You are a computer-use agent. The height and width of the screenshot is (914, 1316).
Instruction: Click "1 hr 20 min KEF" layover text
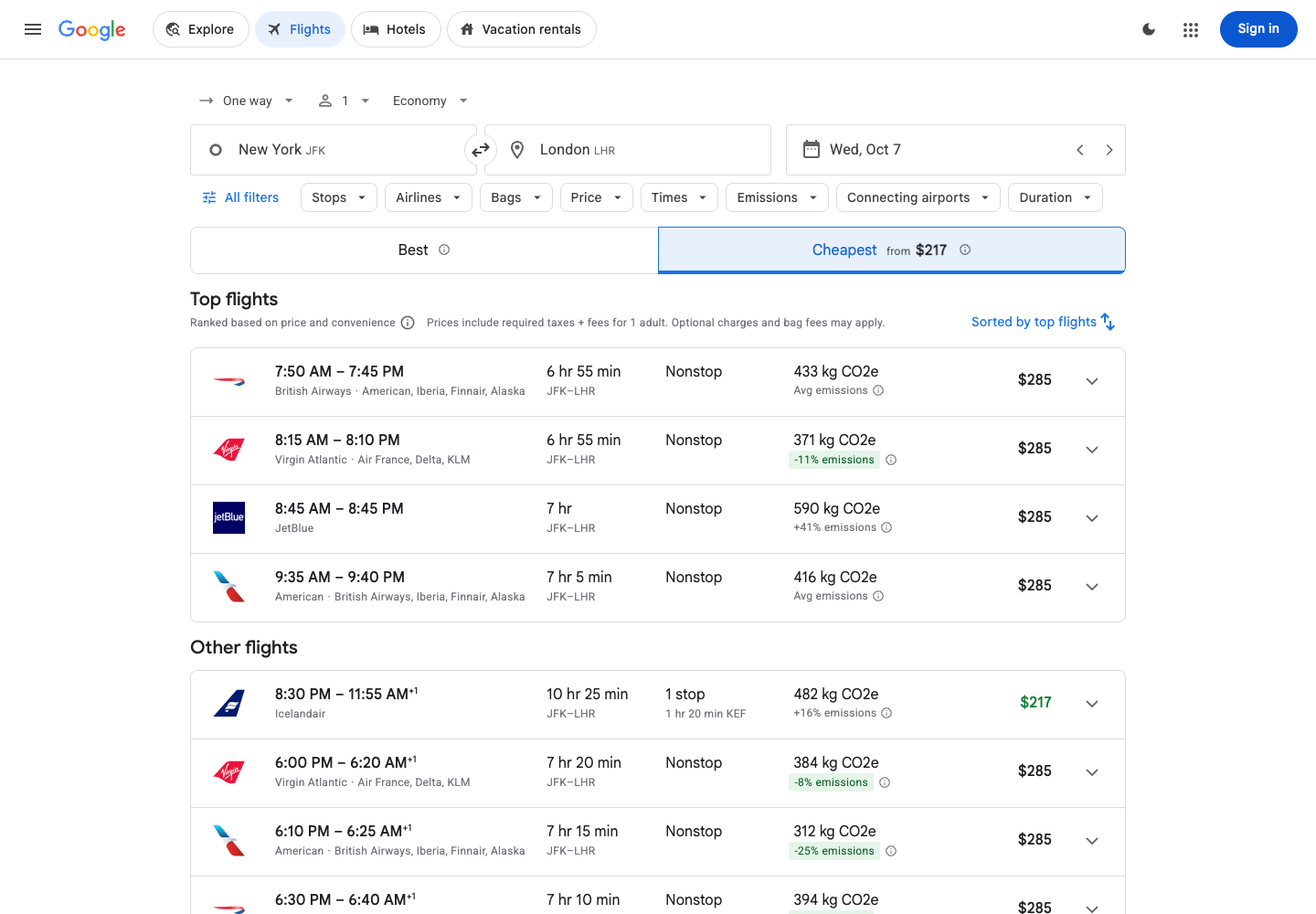point(706,714)
